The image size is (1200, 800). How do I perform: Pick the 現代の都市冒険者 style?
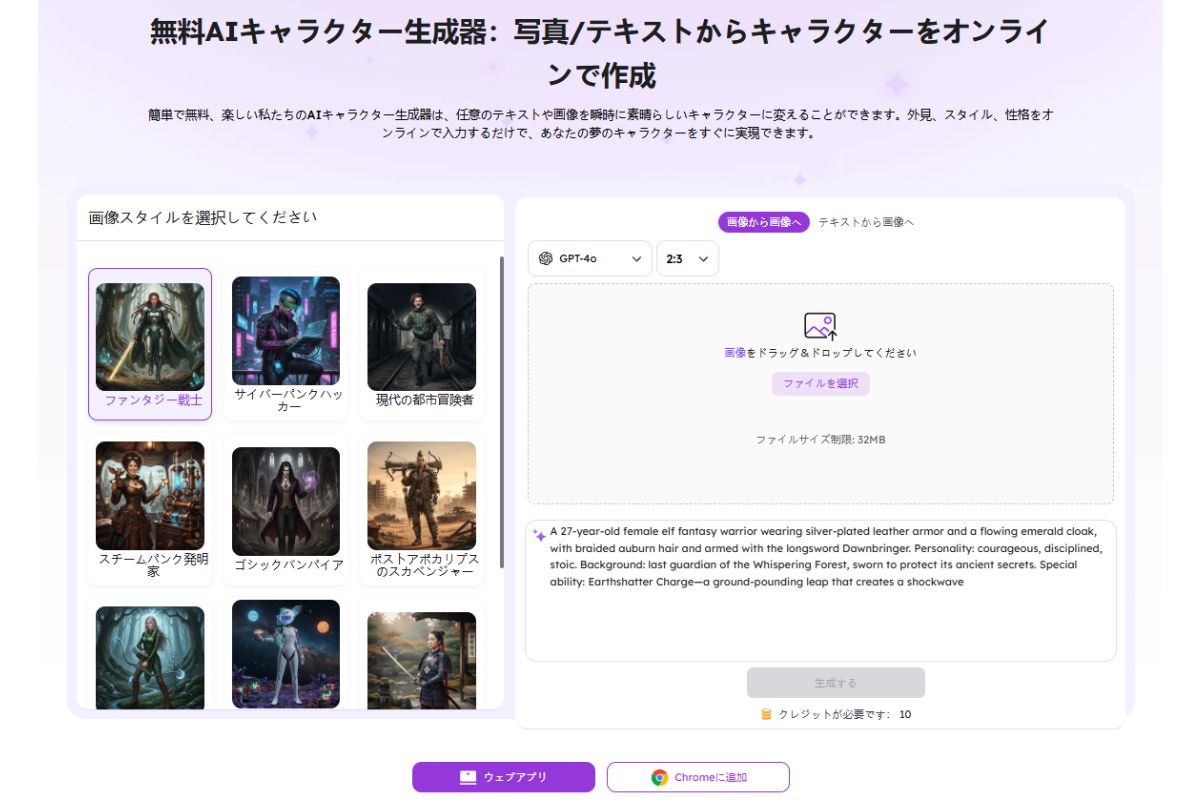pos(421,337)
